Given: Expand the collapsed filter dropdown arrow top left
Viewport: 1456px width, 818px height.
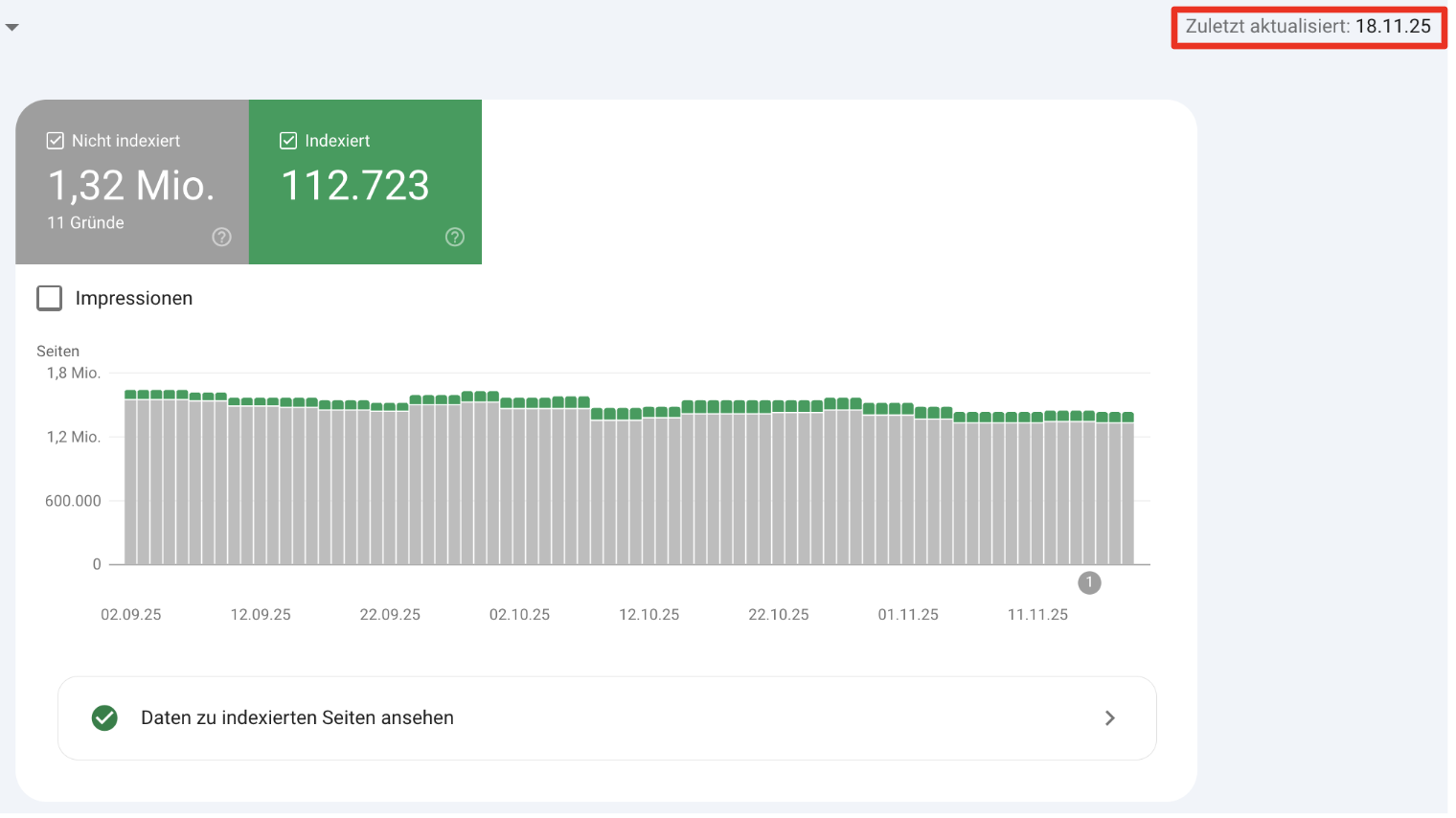Looking at the screenshot, I should (x=11, y=27).
